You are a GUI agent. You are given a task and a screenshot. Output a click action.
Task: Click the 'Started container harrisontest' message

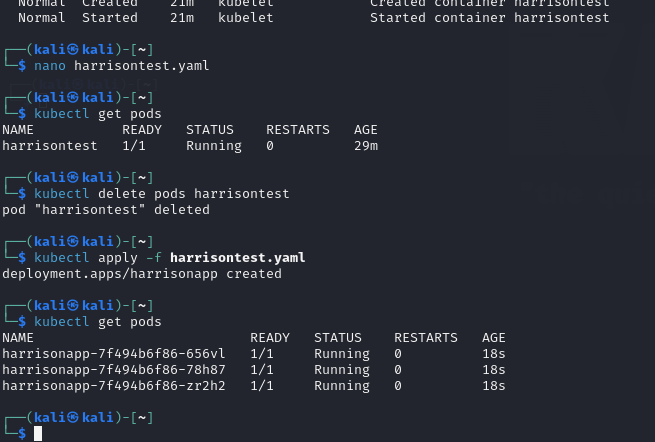coord(489,18)
